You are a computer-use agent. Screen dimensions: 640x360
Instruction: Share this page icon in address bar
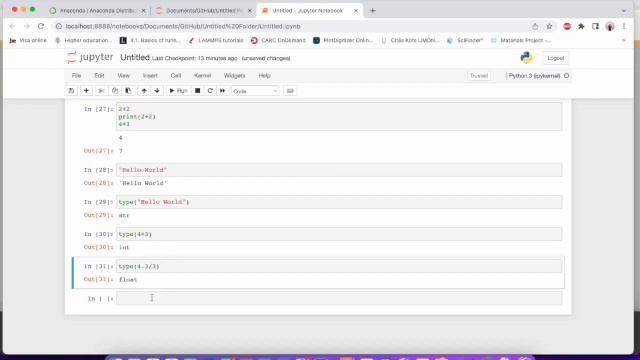(x=535, y=26)
